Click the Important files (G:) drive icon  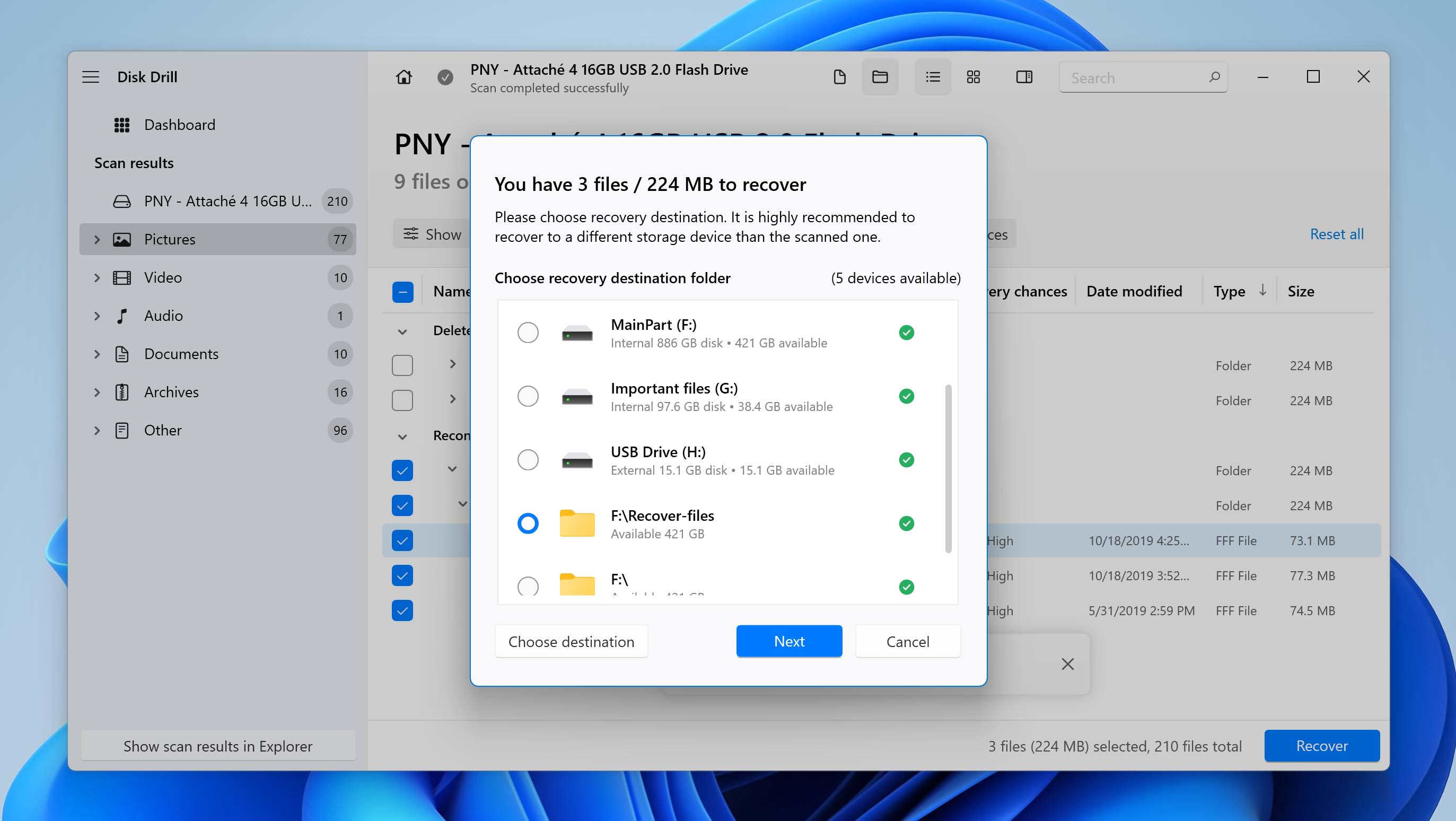point(577,397)
